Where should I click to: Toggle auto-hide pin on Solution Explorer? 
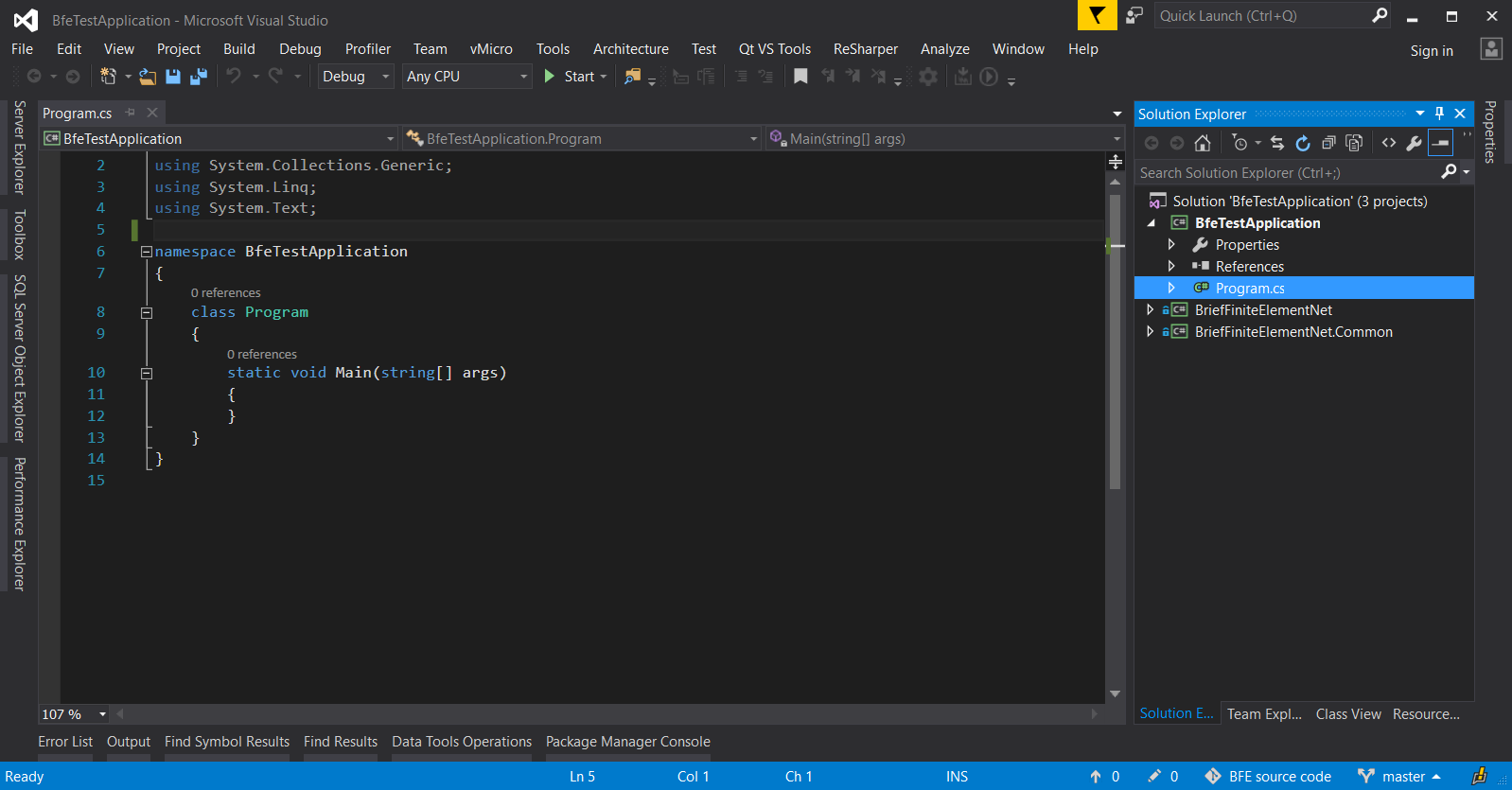[1439, 114]
